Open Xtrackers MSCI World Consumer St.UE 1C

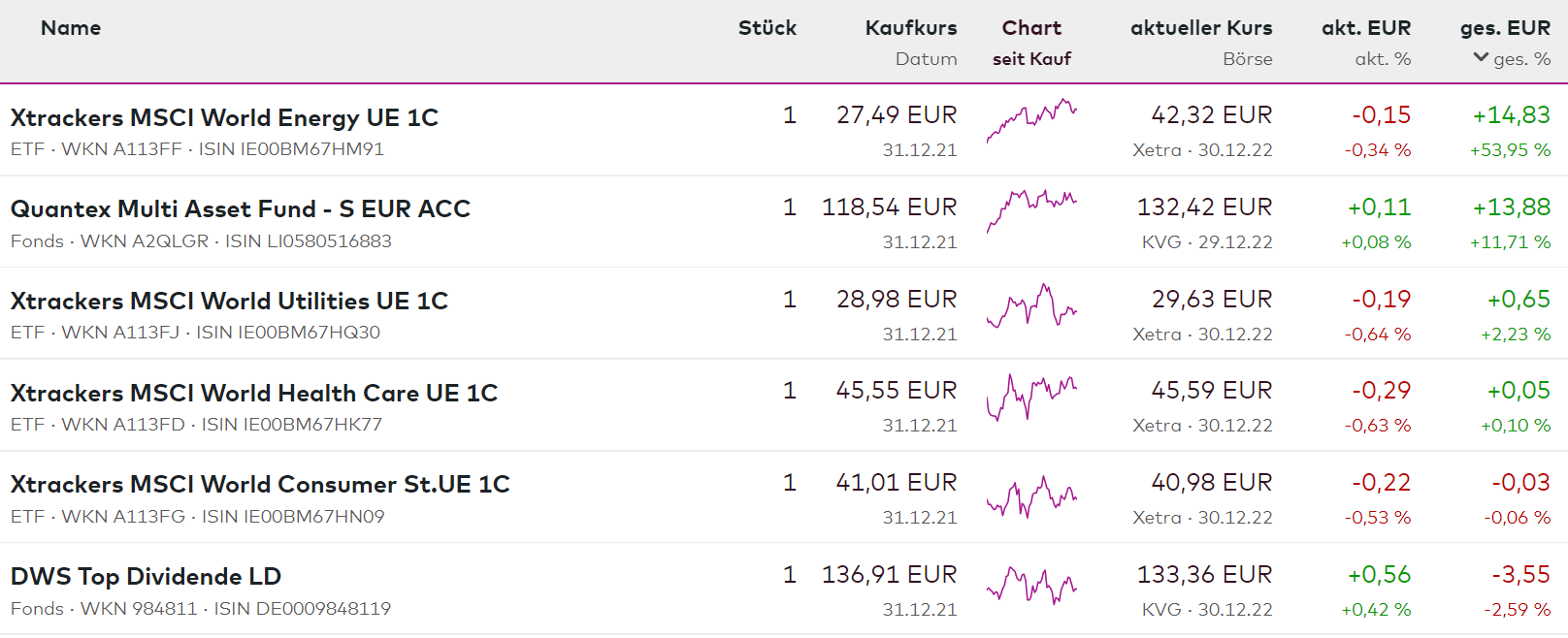click(x=260, y=485)
